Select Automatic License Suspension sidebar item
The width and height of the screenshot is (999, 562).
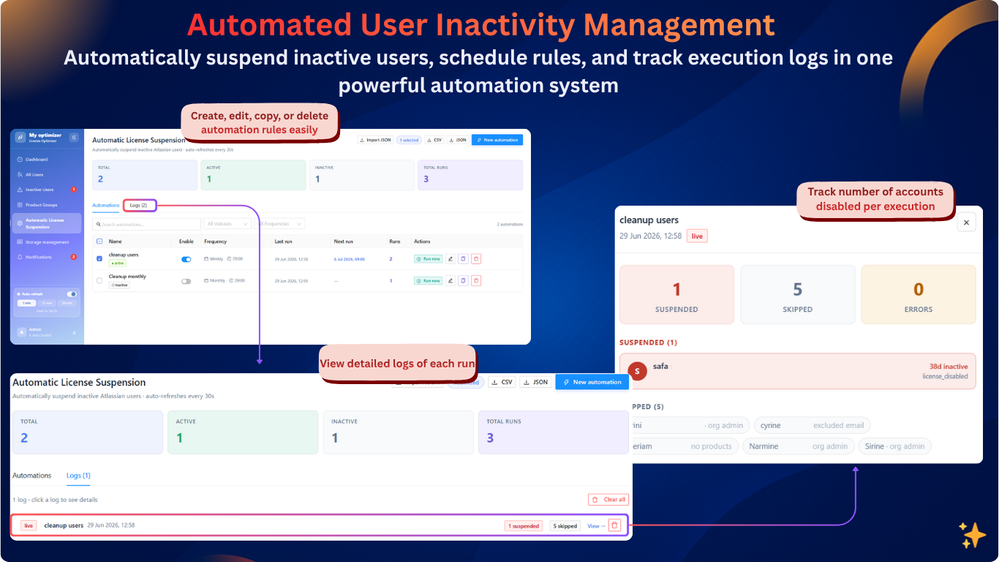point(47,223)
